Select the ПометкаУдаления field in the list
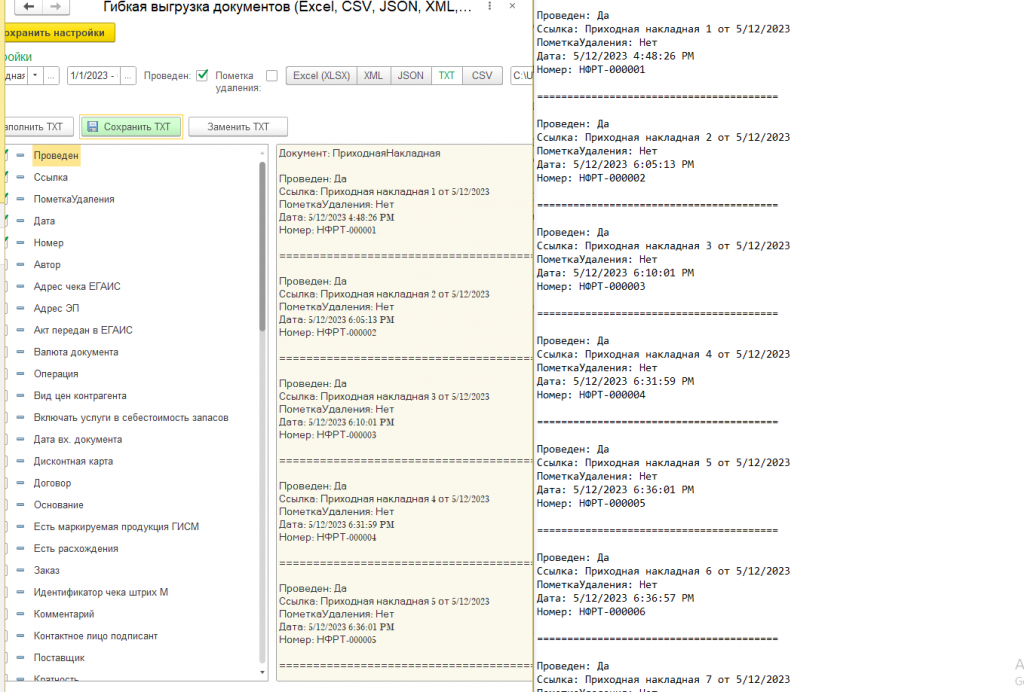 click(x=74, y=199)
